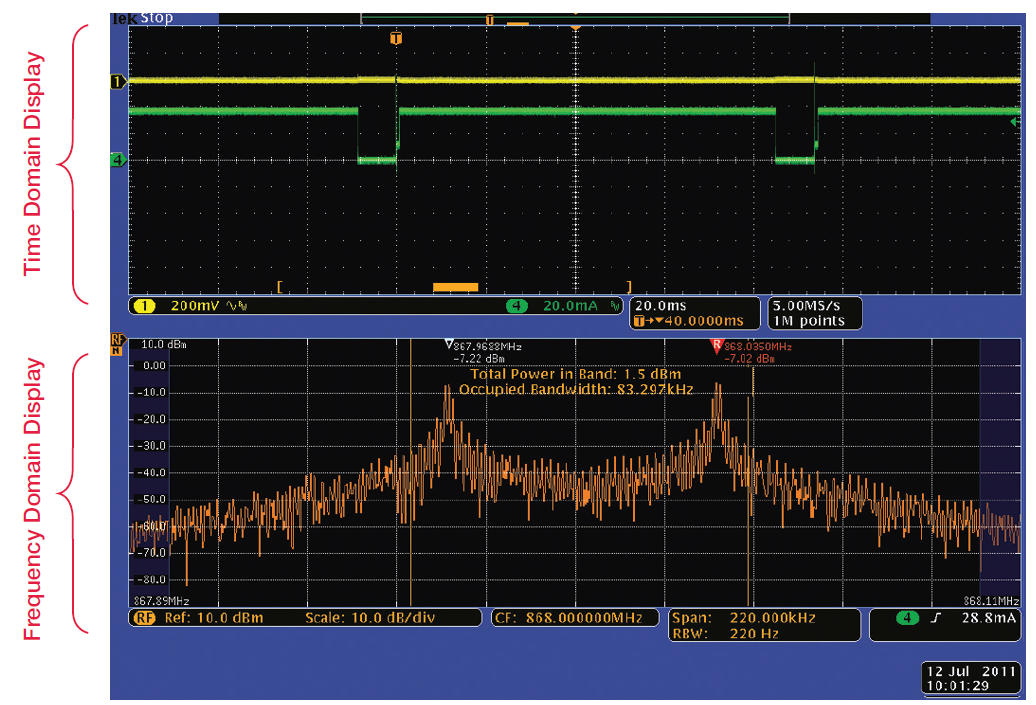Select the 5.00MS/s 1M points readout

(808, 313)
